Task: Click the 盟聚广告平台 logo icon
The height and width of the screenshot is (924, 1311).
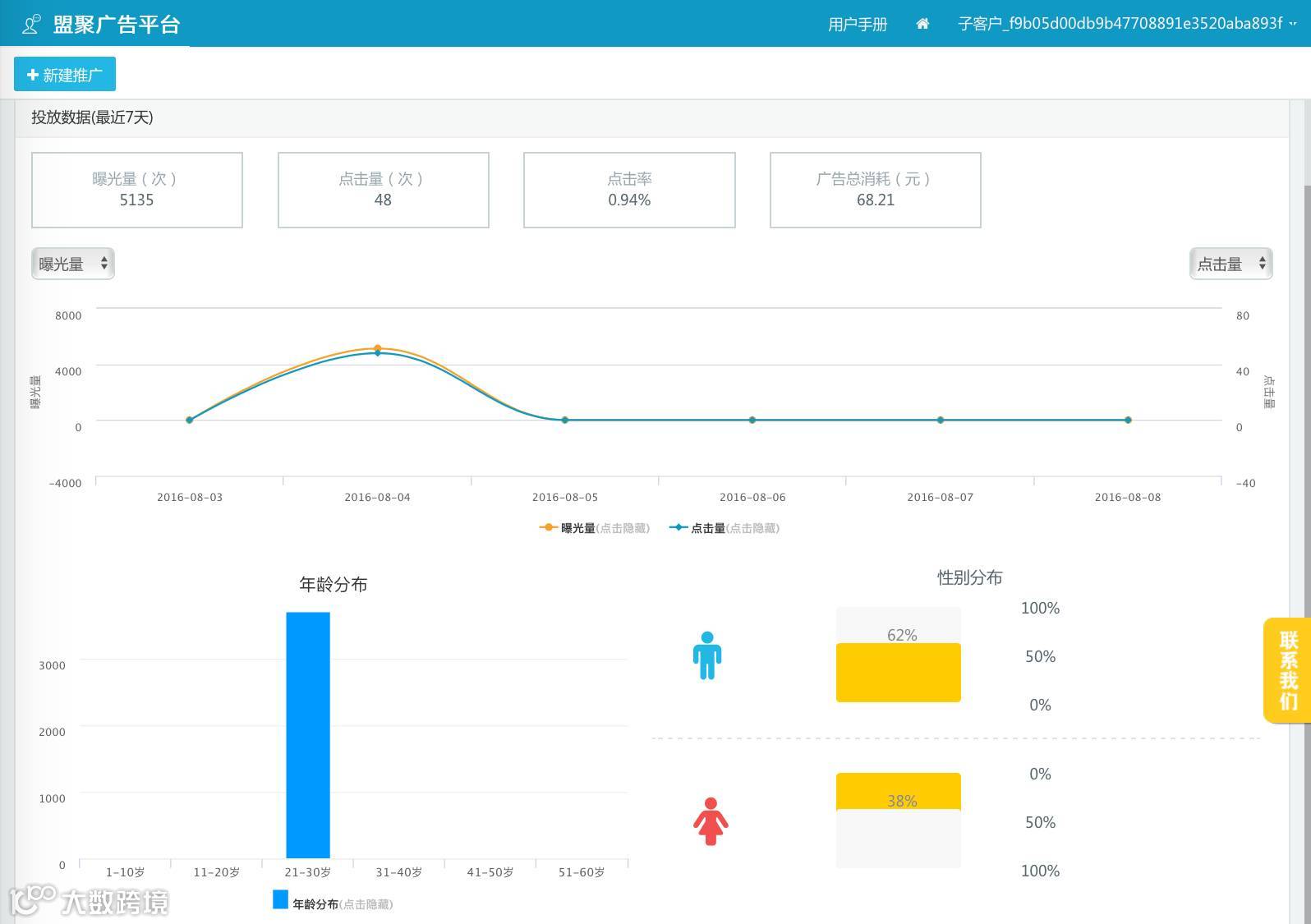Action: pyautogui.click(x=31, y=24)
